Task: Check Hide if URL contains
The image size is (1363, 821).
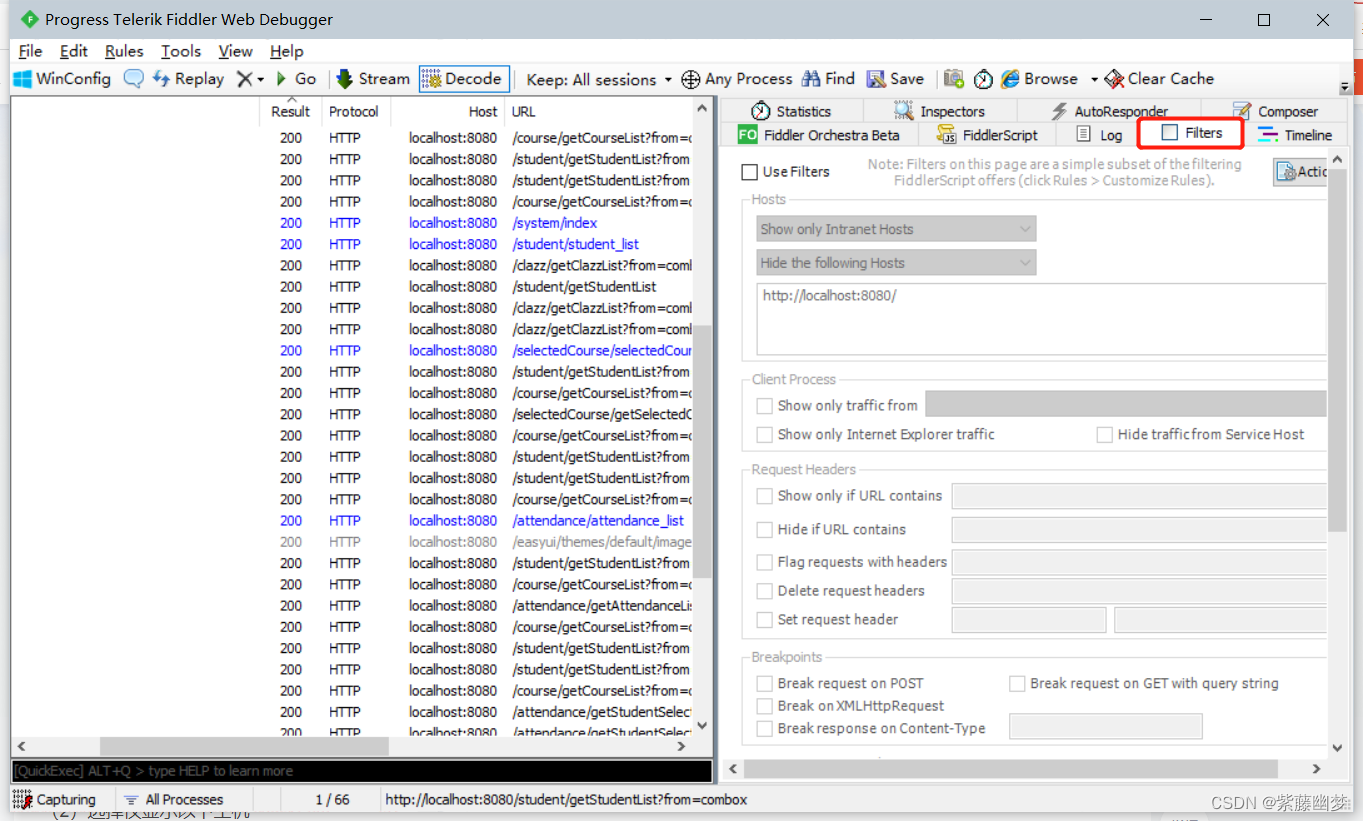Action: [x=765, y=530]
